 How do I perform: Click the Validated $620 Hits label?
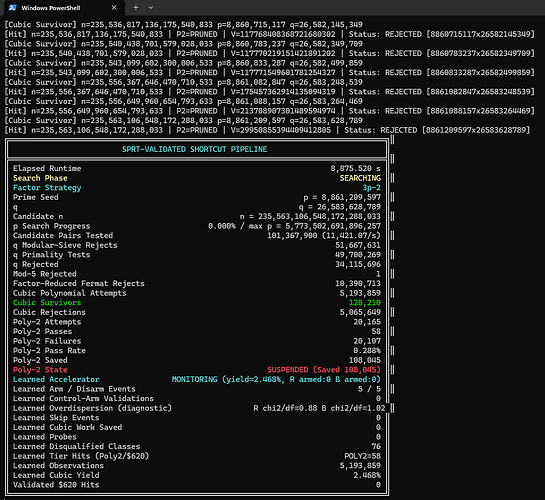point(56,485)
